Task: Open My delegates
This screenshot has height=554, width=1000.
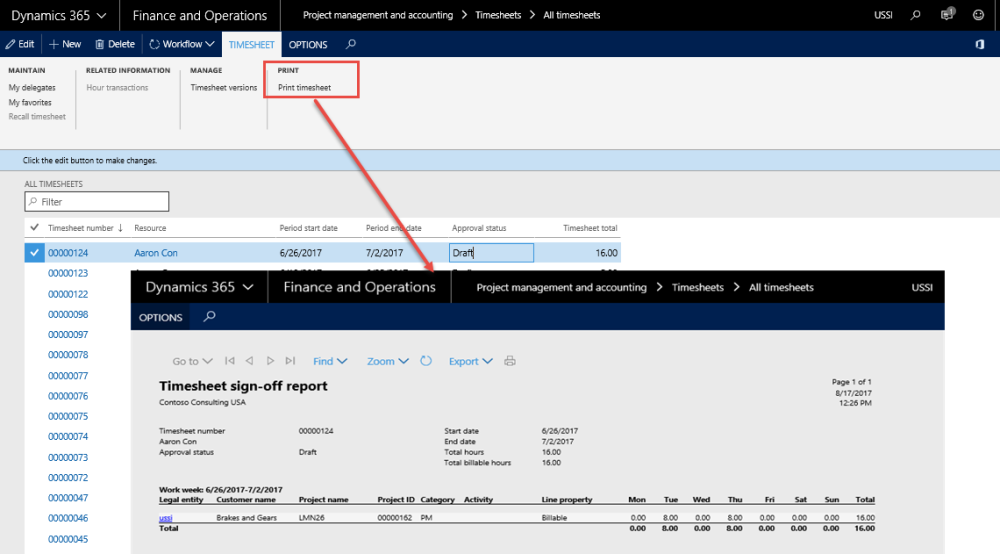Action: 32,87
